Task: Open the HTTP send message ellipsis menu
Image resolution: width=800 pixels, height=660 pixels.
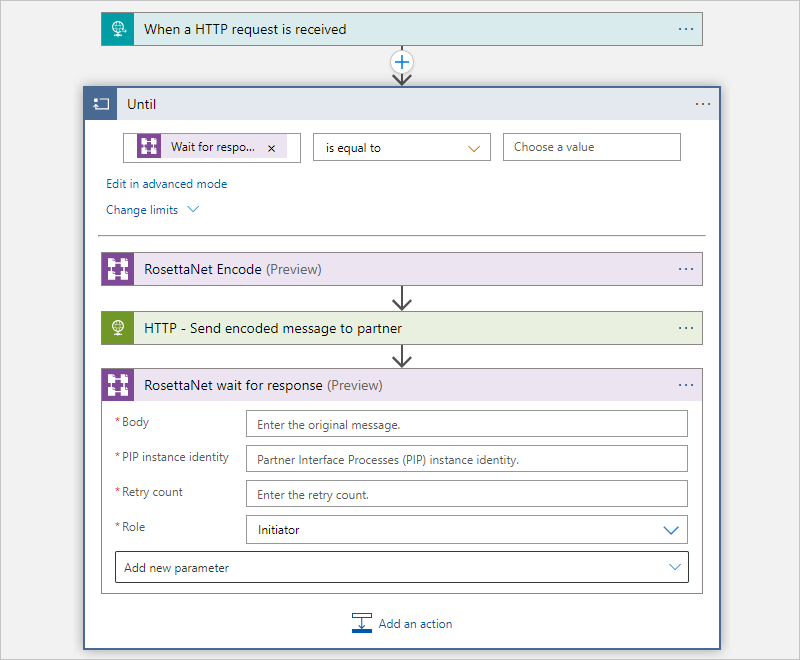Action: click(686, 328)
